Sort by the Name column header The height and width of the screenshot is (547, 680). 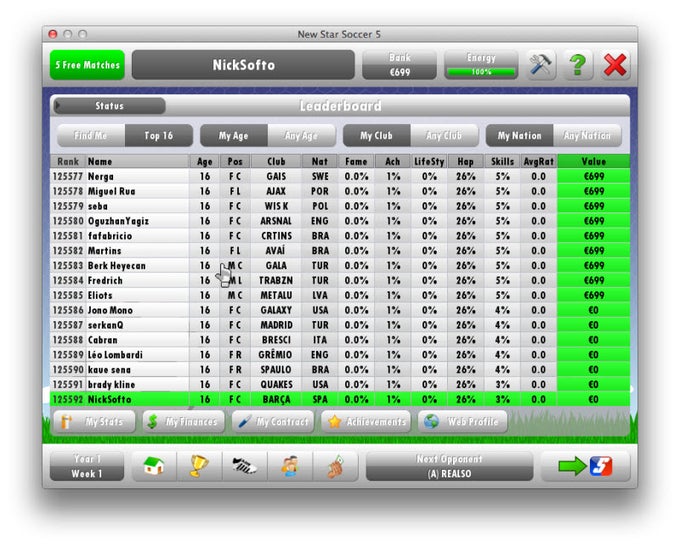point(137,161)
